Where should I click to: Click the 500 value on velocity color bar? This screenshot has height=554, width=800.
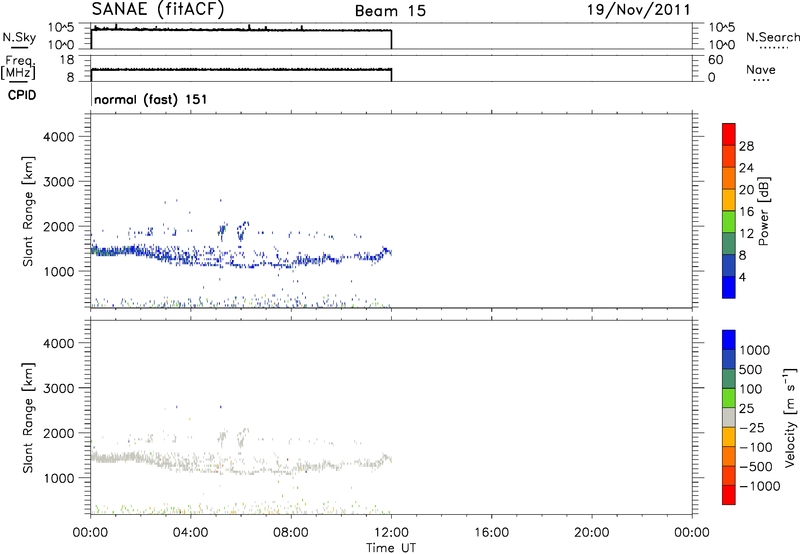[751, 370]
